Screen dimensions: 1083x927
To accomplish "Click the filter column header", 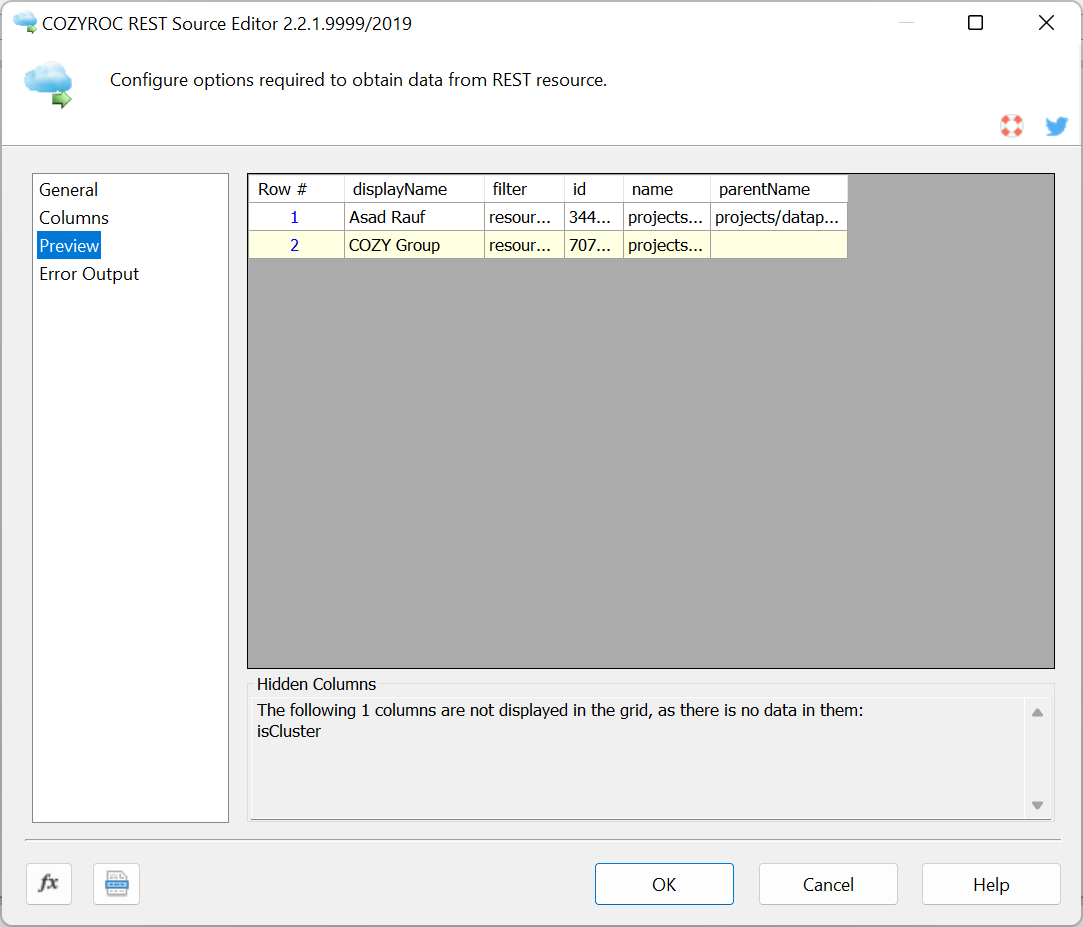I will pos(524,189).
